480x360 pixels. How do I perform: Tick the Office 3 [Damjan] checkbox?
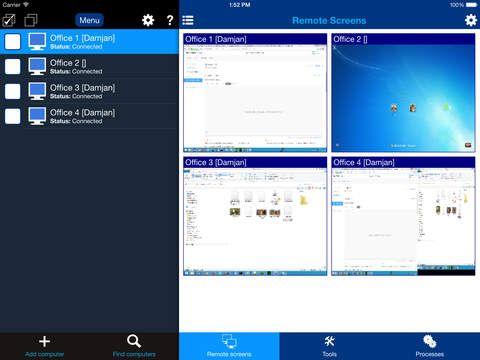tap(13, 91)
